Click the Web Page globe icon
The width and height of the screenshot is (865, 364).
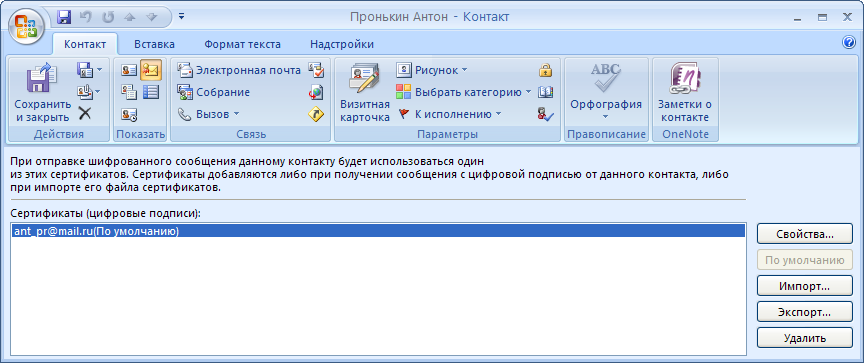(x=316, y=92)
